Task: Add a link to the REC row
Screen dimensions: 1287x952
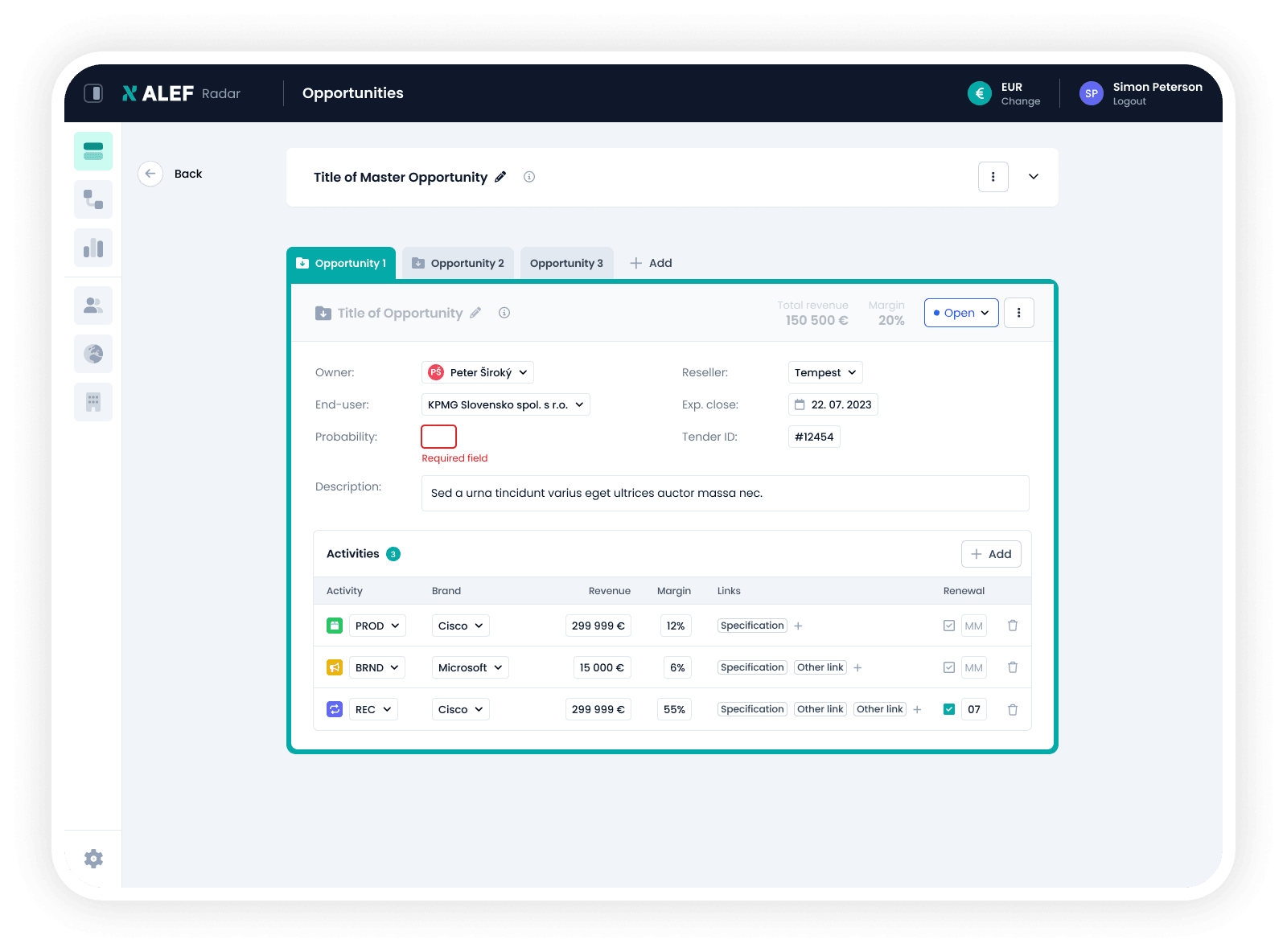Action: pos(917,709)
